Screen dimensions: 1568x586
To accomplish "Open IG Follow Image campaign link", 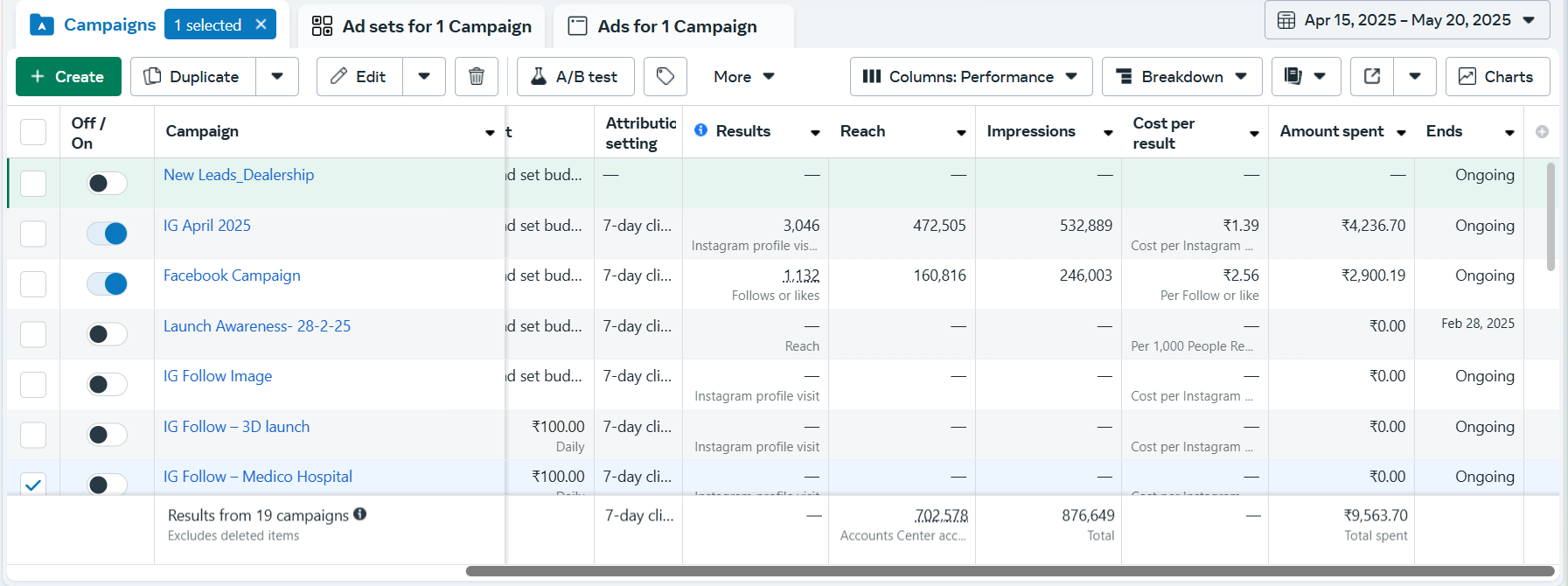I will click(218, 376).
